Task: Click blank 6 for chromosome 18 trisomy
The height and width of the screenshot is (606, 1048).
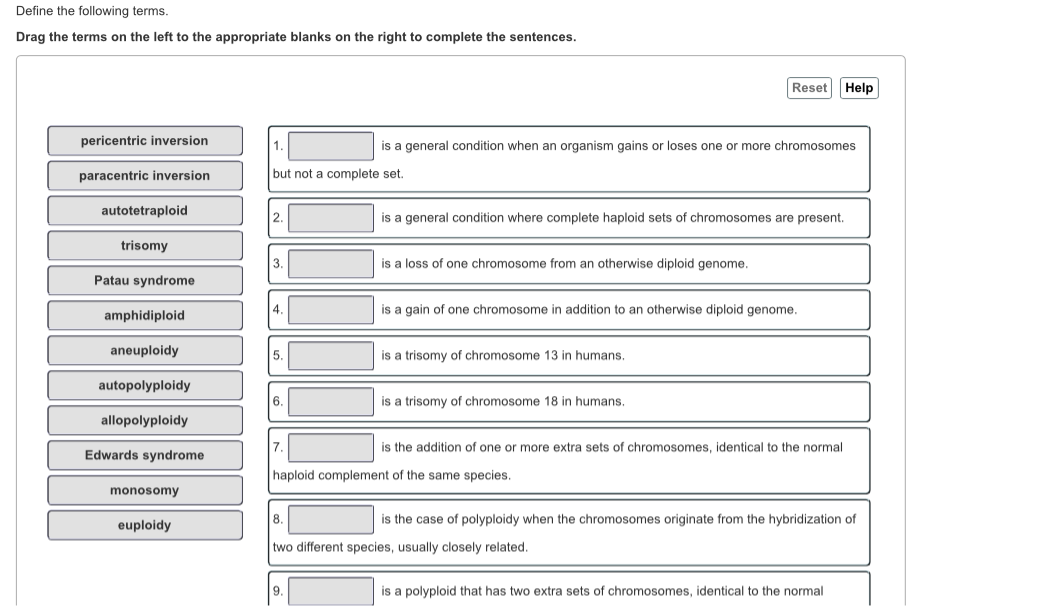Action: coord(330,401)
